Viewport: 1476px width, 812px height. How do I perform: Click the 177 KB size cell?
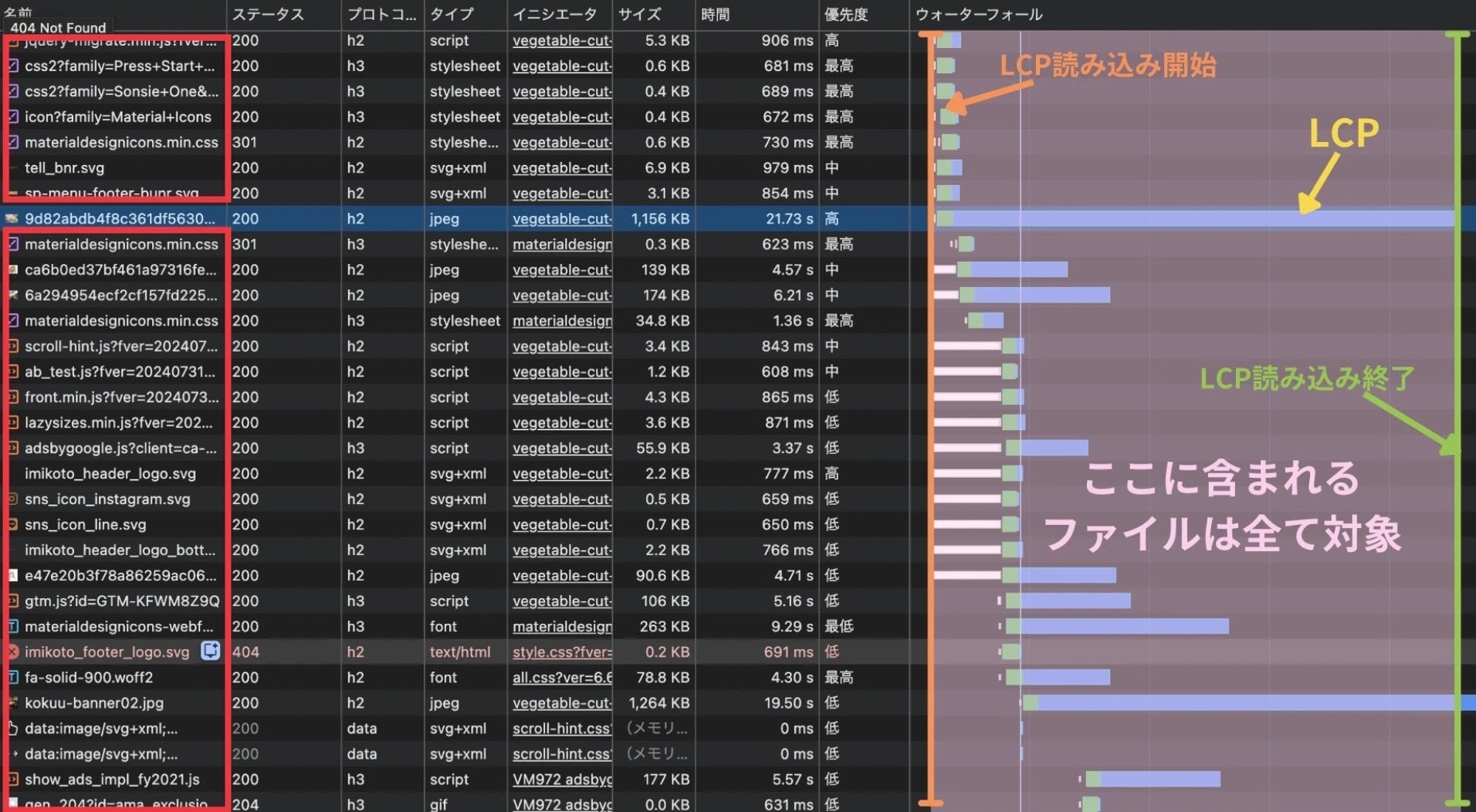(665, 780)
